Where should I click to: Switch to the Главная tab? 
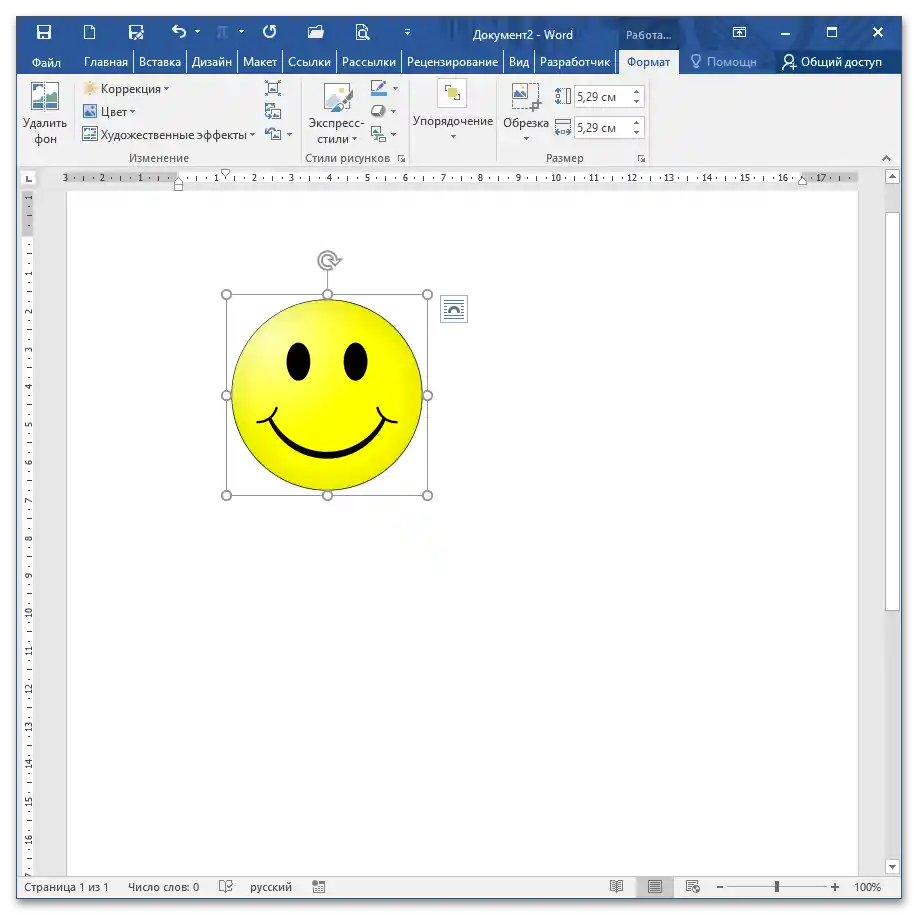point(105,62)
